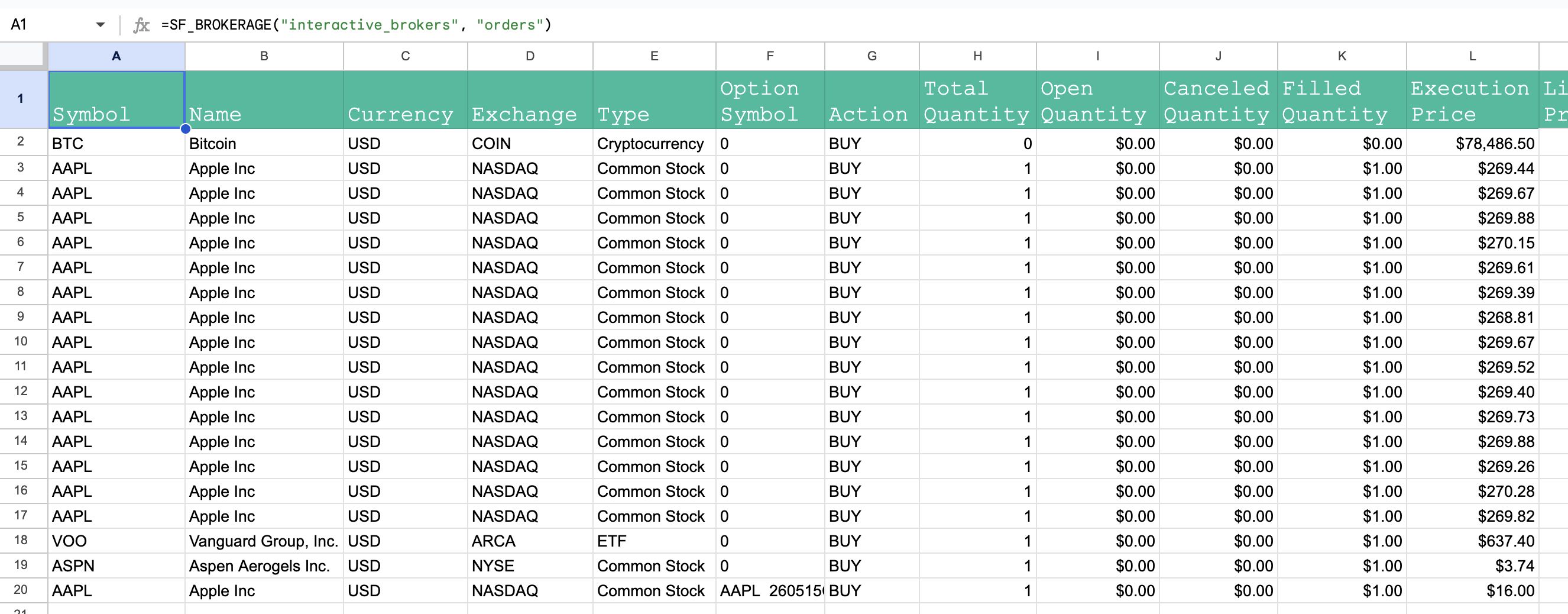Screen dimensions: 1568x614
Task: Click the $268.81 execution price cell
Action: click(x=1472, y=318)
